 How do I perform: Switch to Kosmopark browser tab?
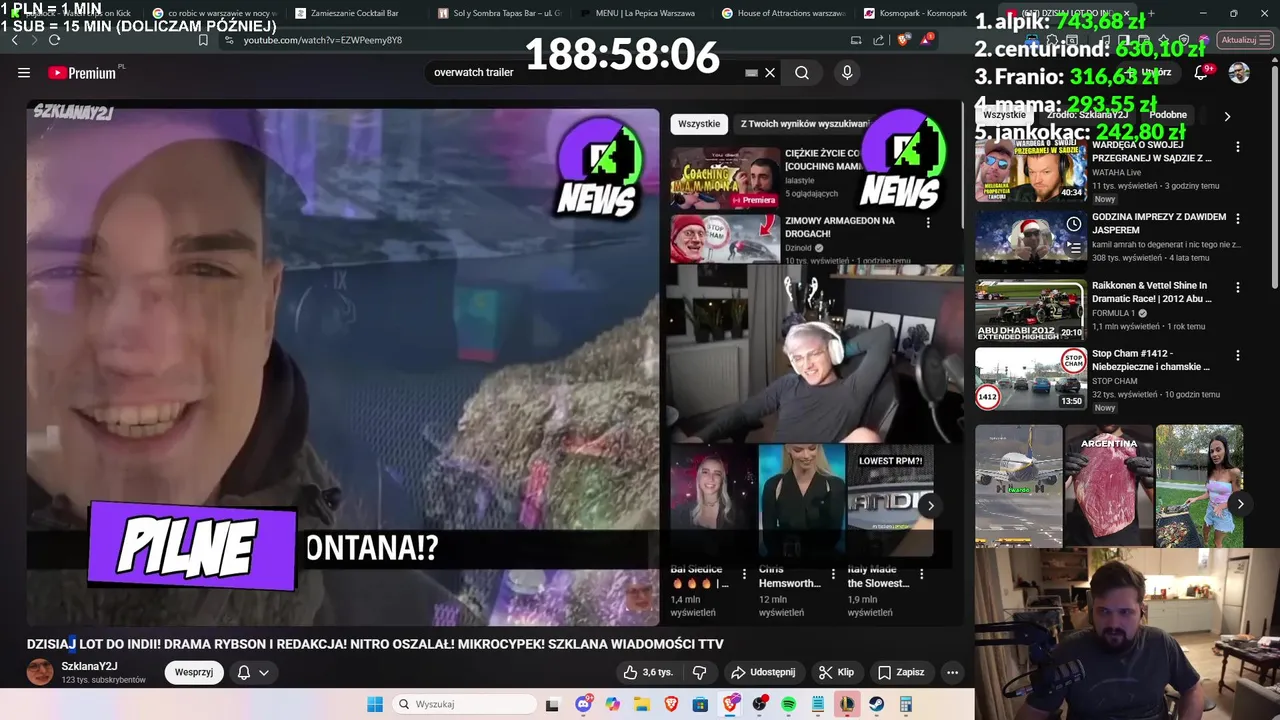coord(915,13)
